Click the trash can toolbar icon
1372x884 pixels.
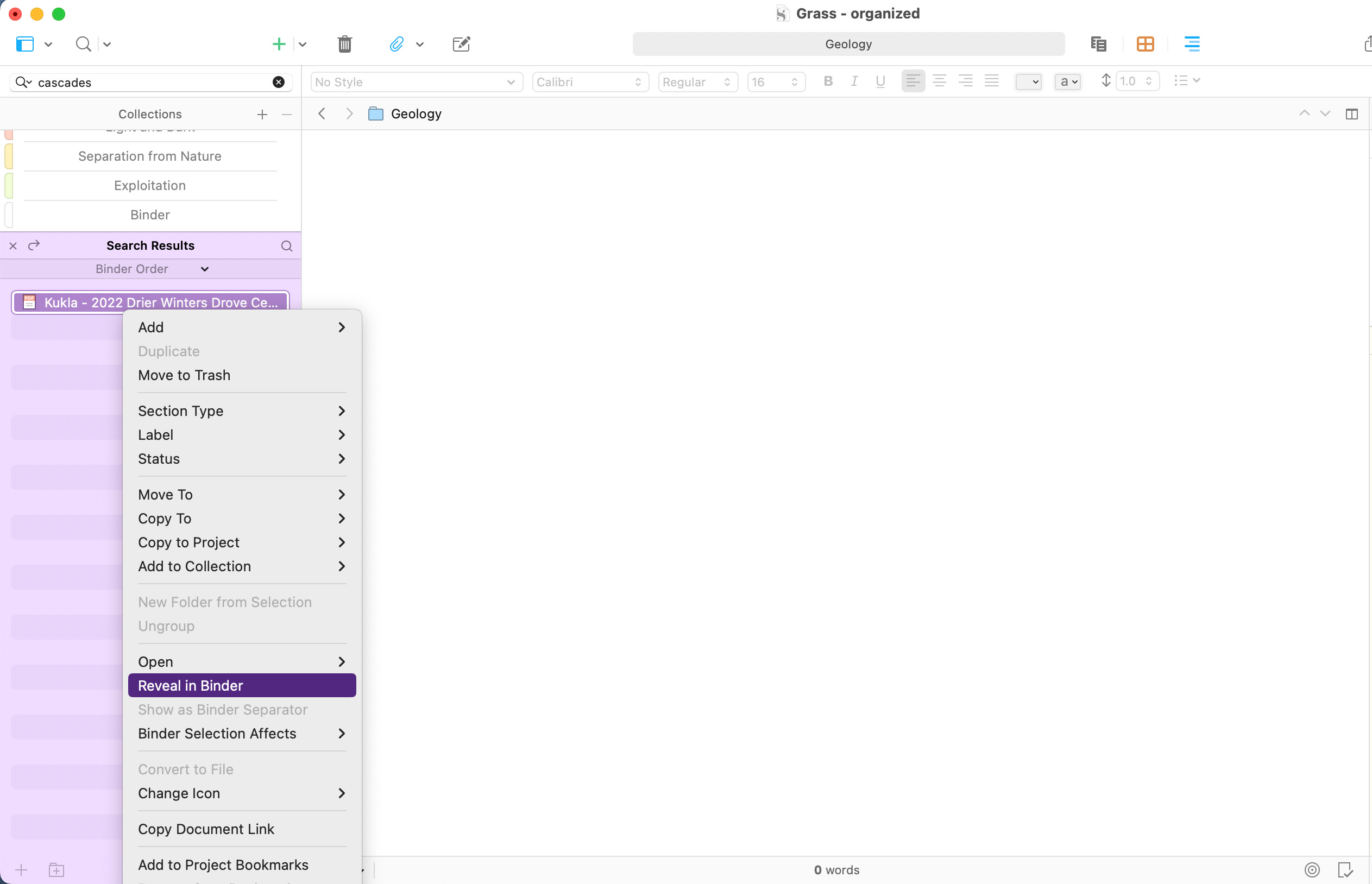(x=344, y=44)
